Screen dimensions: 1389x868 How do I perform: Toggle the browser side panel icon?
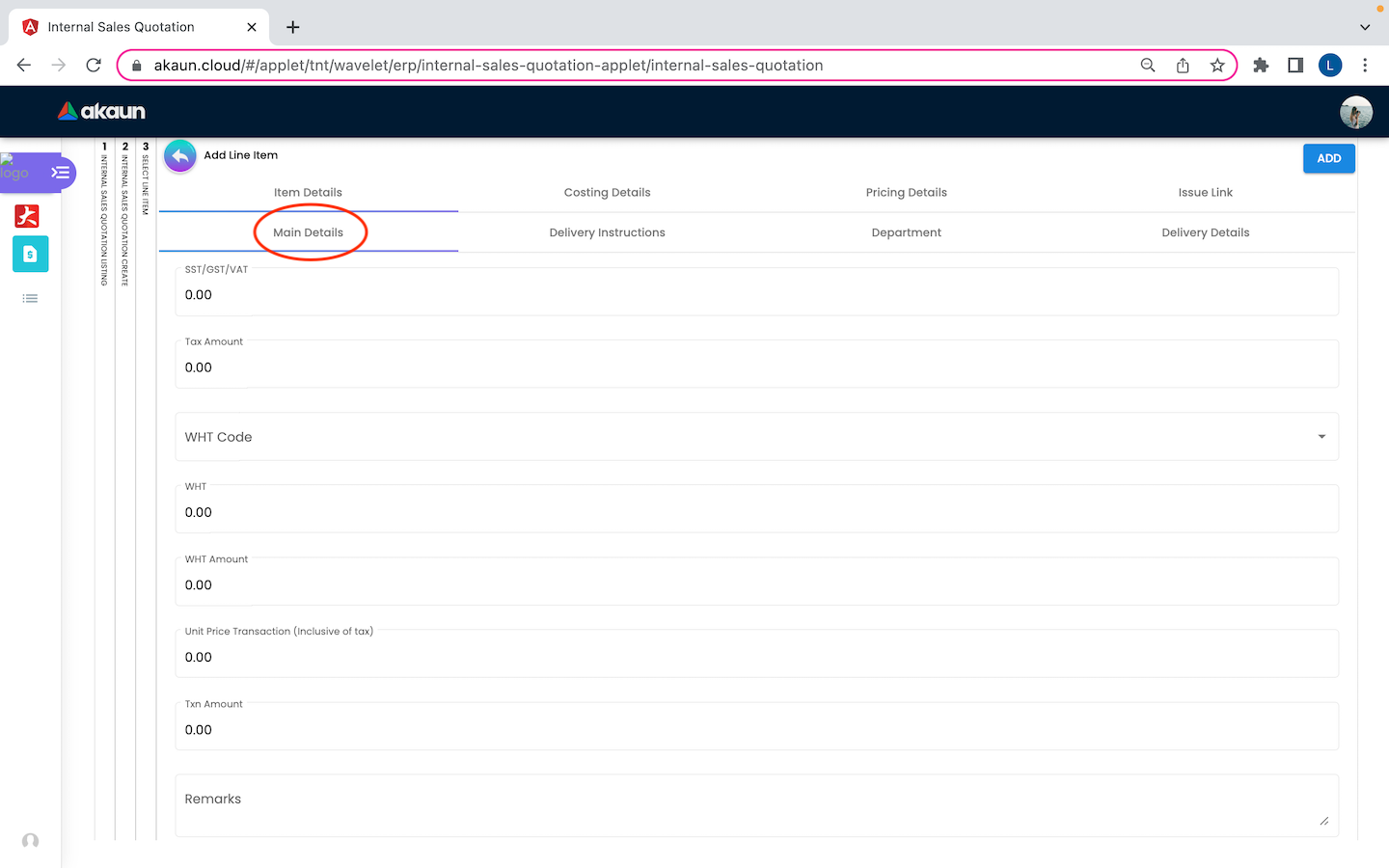[1295, 65]
